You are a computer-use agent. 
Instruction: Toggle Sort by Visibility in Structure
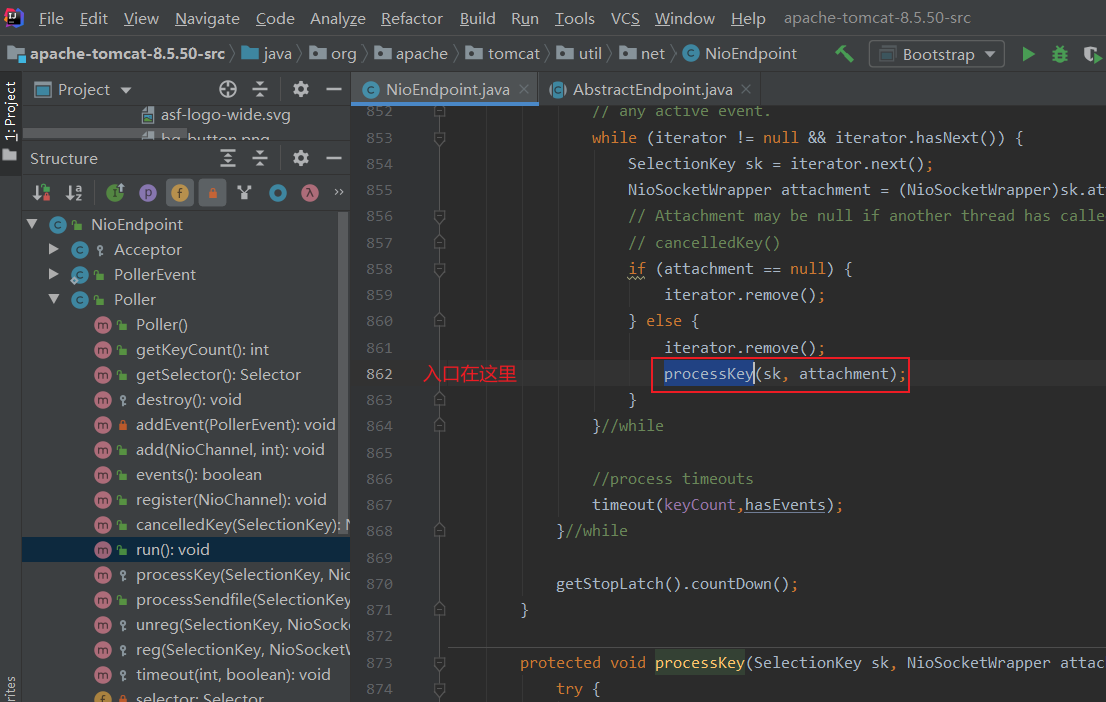[42, 192]
